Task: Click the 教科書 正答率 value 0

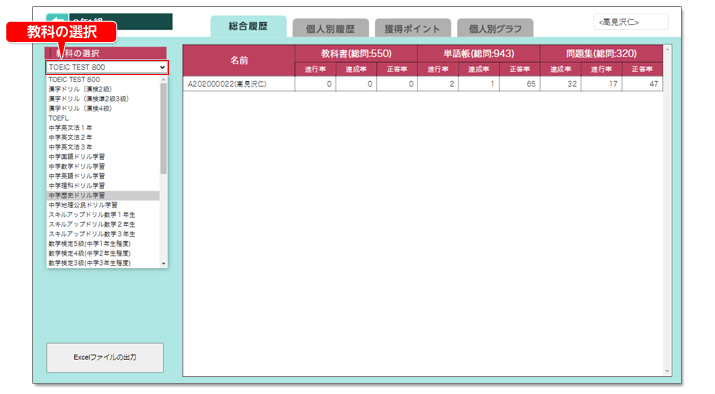Action: [397, 84]
